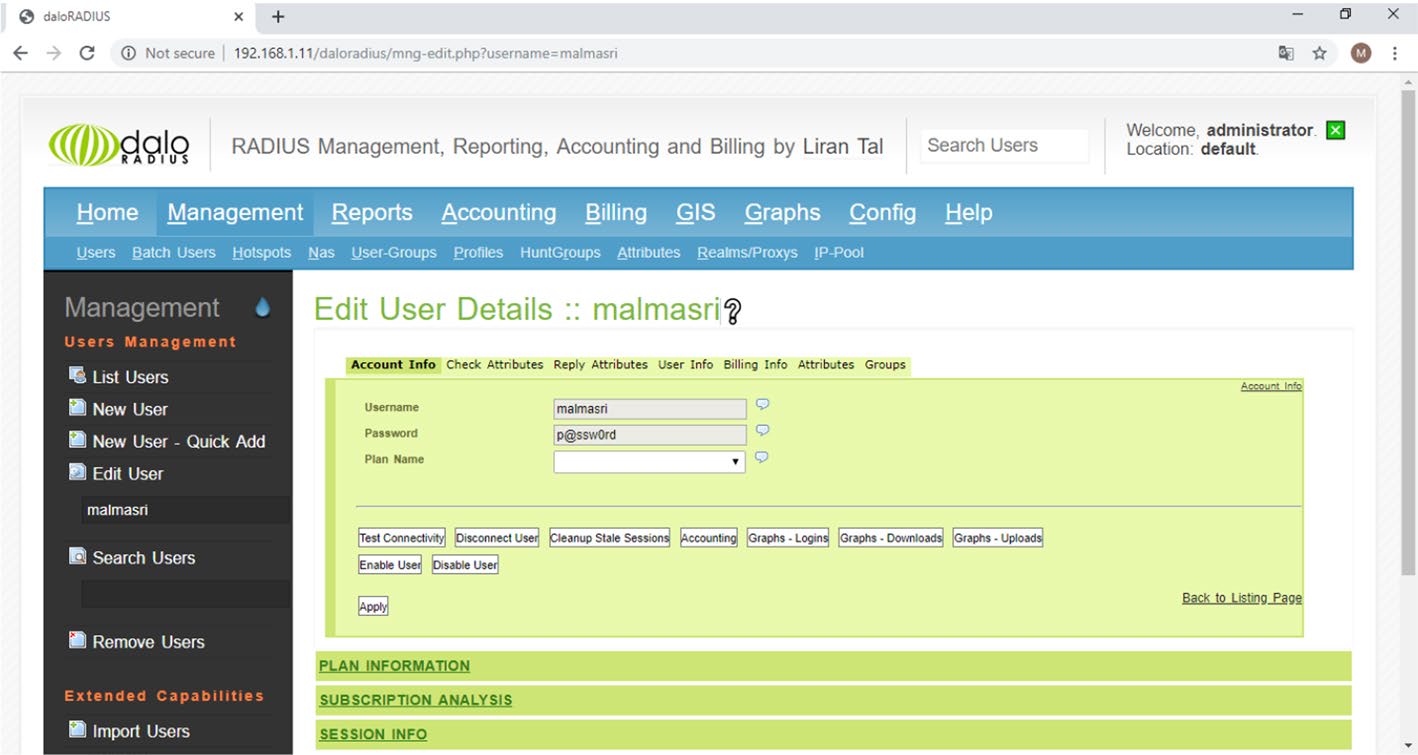Image resolution: width=1418 pixels, height=755 pixels.
Task: Click the Test Connectivity button
Action: tap(401, 538)
